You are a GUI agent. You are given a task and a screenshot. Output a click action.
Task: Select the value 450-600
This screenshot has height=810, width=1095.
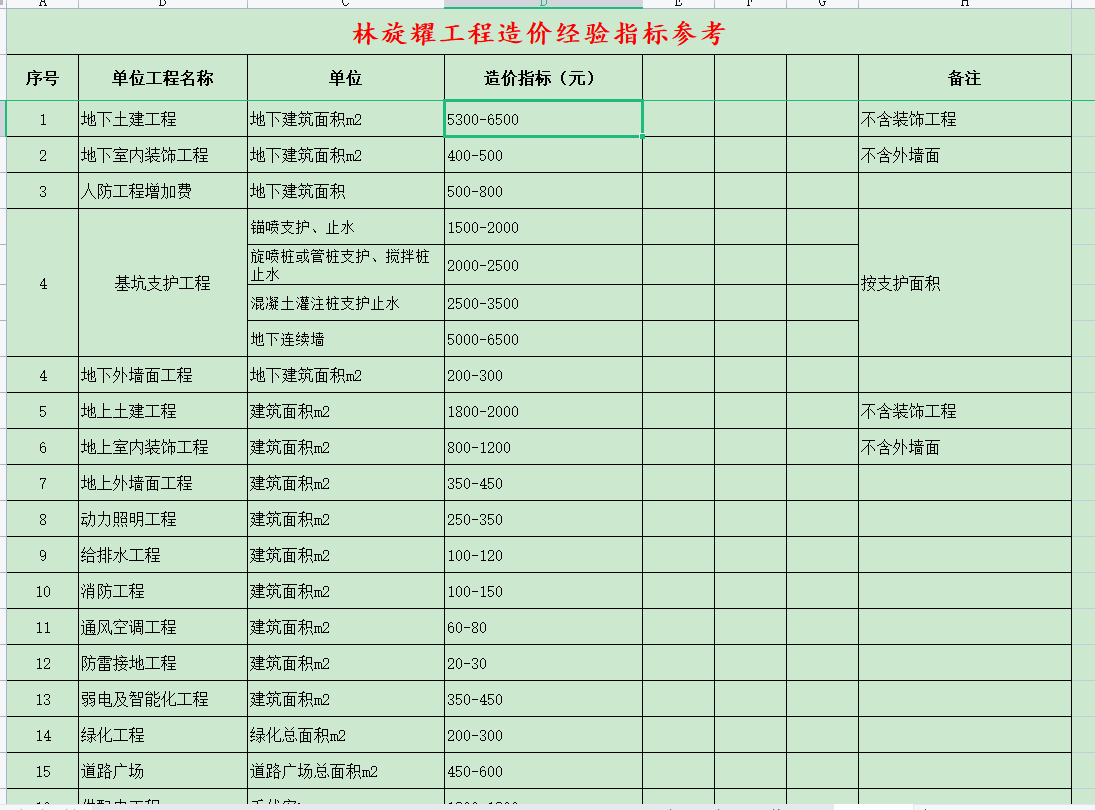(x=543, y=771)
